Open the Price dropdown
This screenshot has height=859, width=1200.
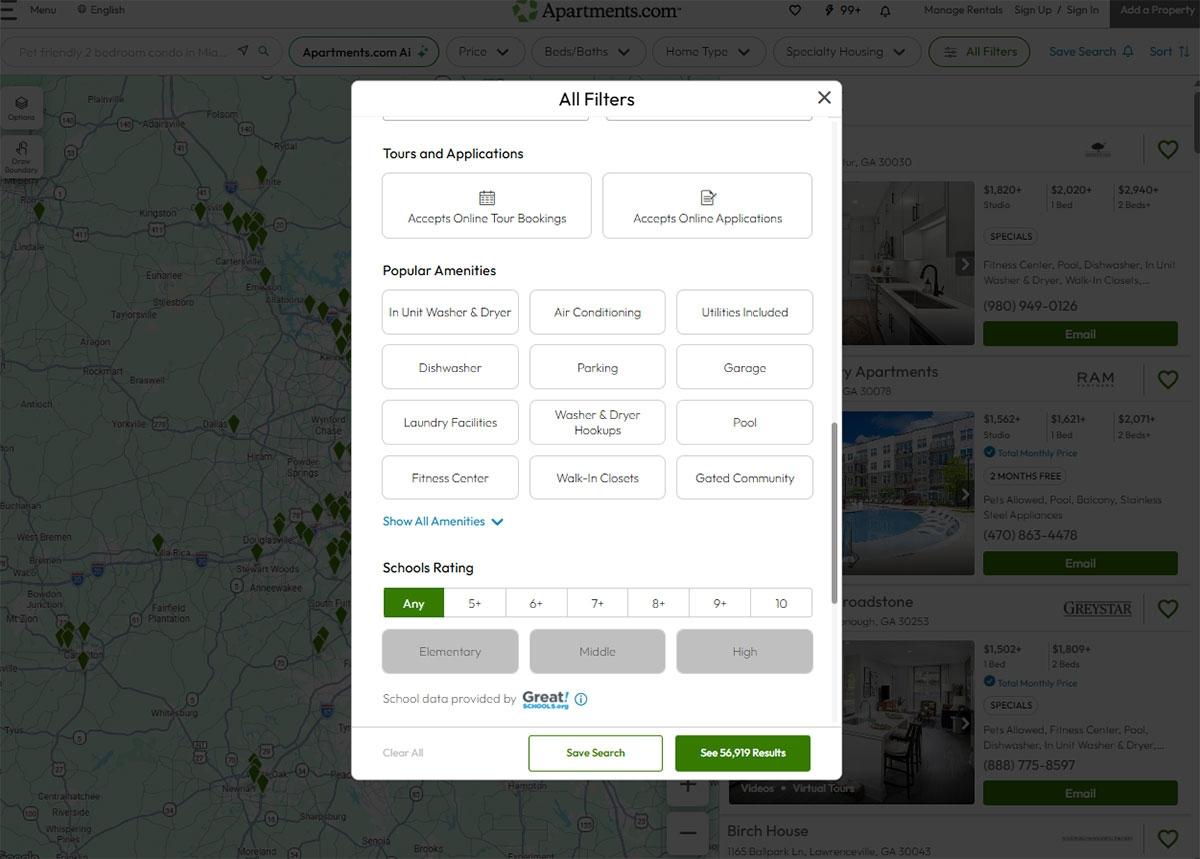click(x=484, y=52)
